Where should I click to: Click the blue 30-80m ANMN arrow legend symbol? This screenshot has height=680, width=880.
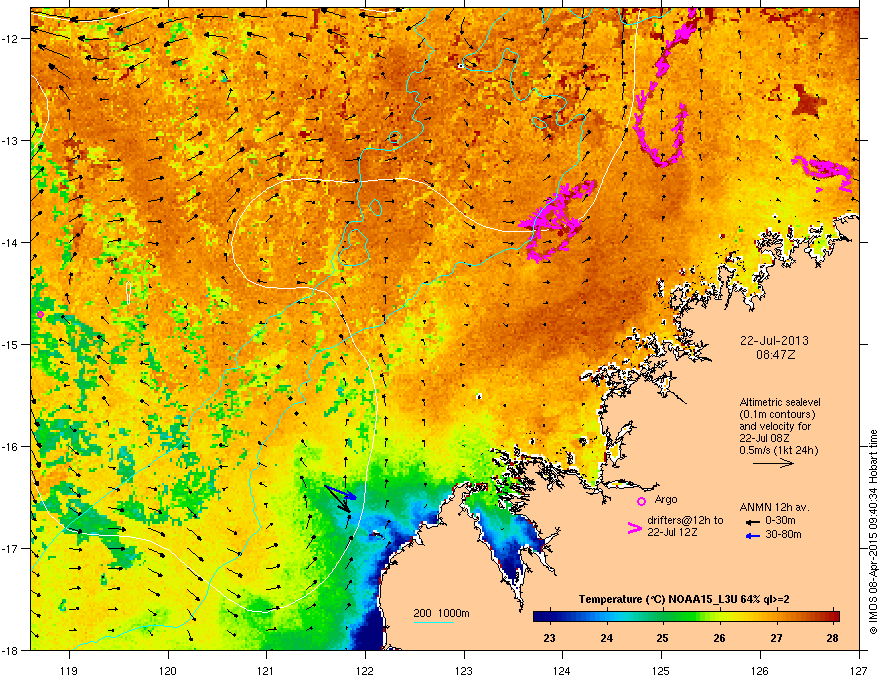coord(753,536)
